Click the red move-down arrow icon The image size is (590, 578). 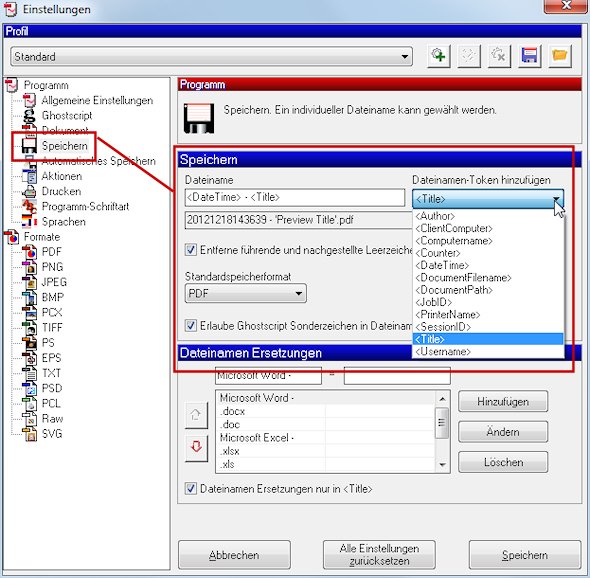(x=196, y=448)
